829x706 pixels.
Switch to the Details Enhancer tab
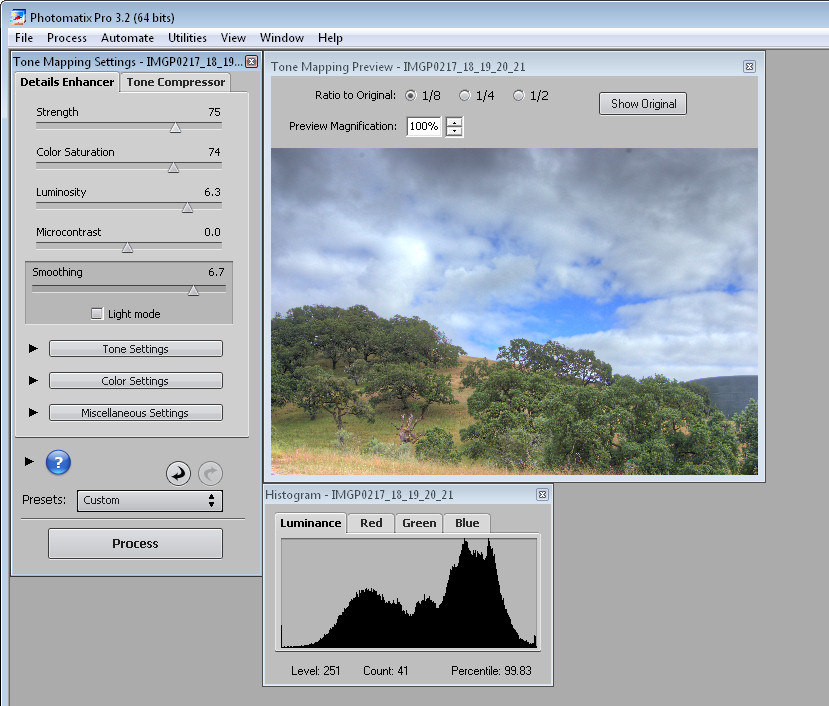tap(67, 82)
